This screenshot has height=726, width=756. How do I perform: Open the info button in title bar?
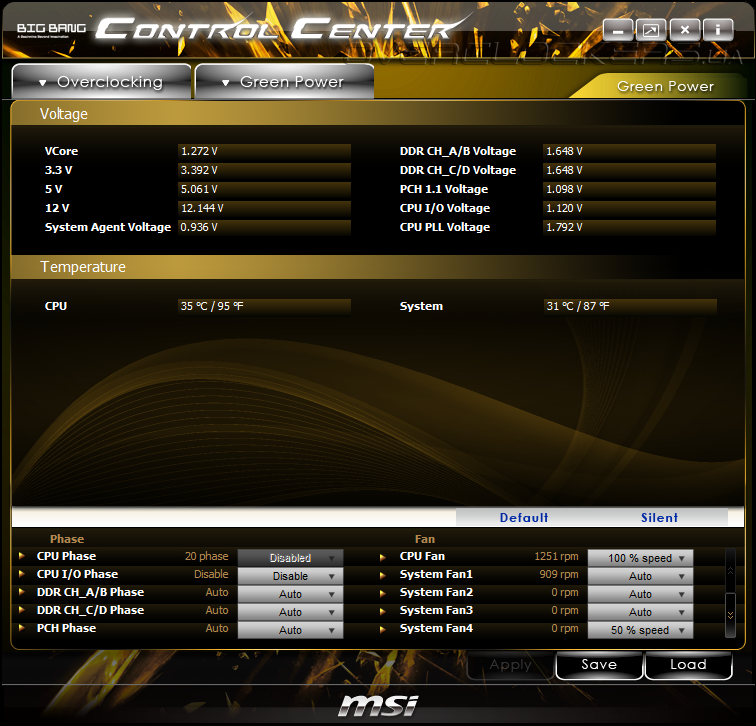[x=717, y=30]
